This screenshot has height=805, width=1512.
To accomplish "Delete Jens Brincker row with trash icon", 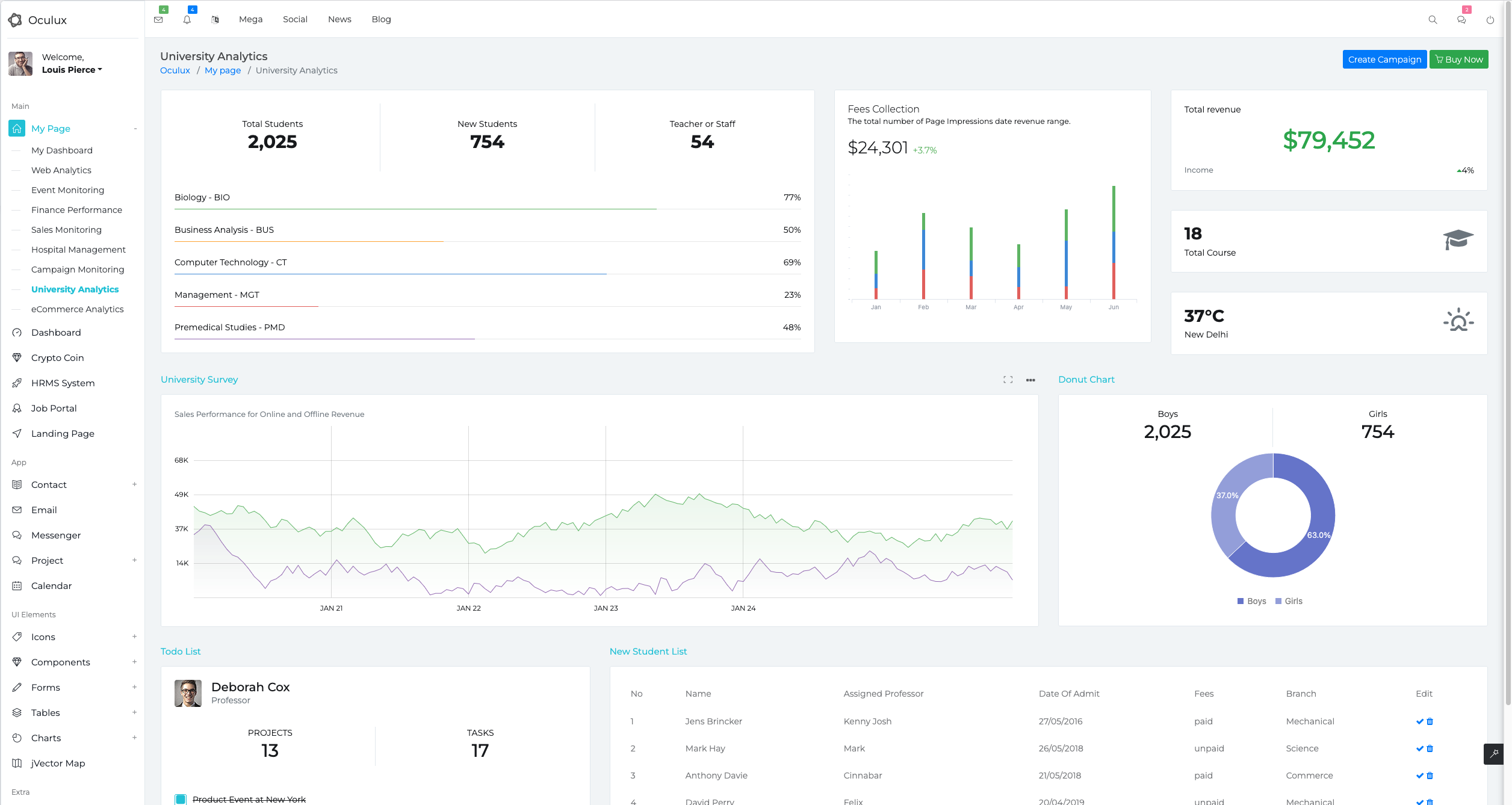I will tap(1430, 721).
